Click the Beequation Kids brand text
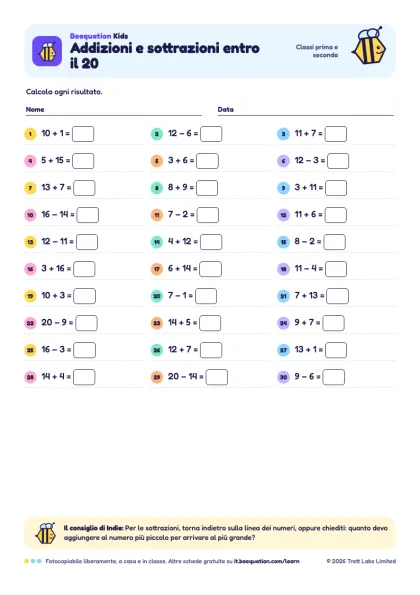420x595 pixels. click(99, 36)
